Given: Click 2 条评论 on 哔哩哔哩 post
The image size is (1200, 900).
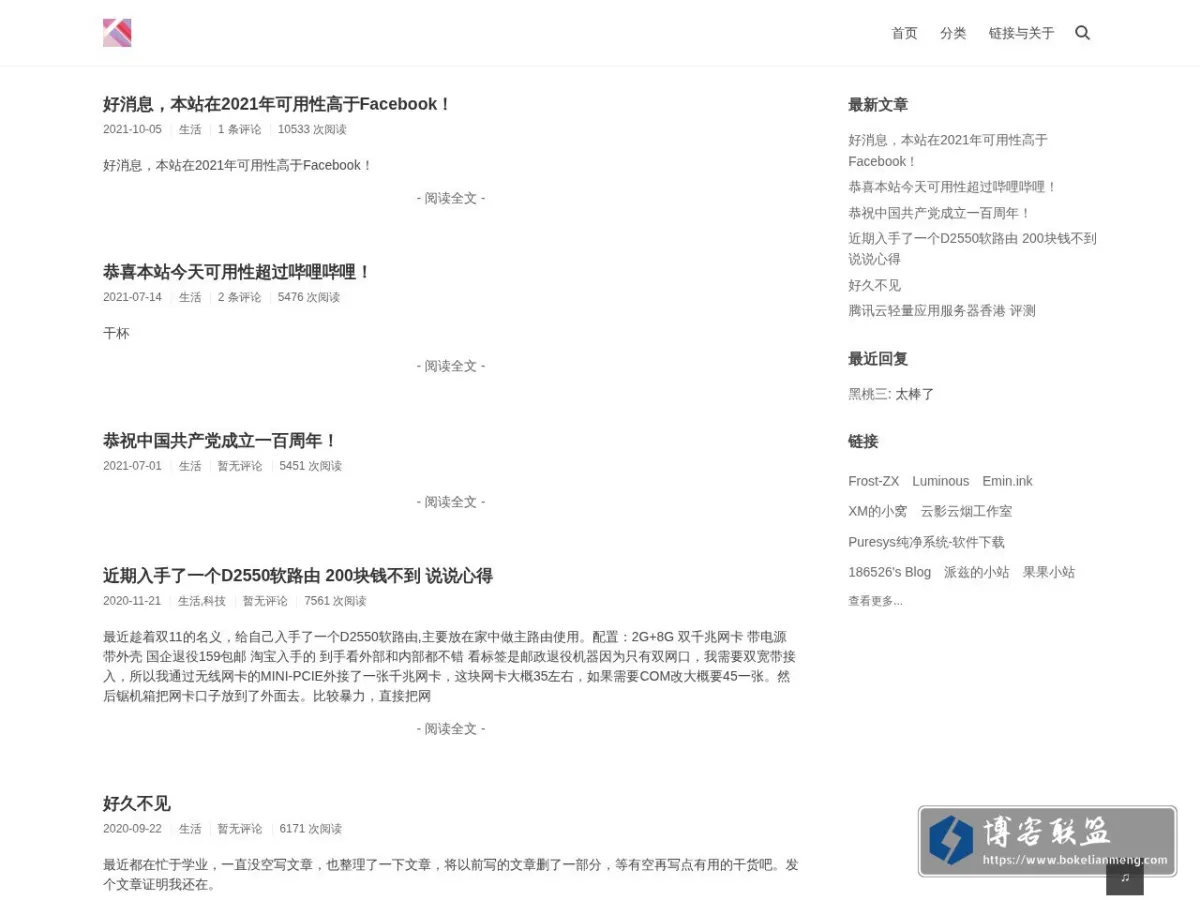Looking at the screenshot, I should pos(239,298).
